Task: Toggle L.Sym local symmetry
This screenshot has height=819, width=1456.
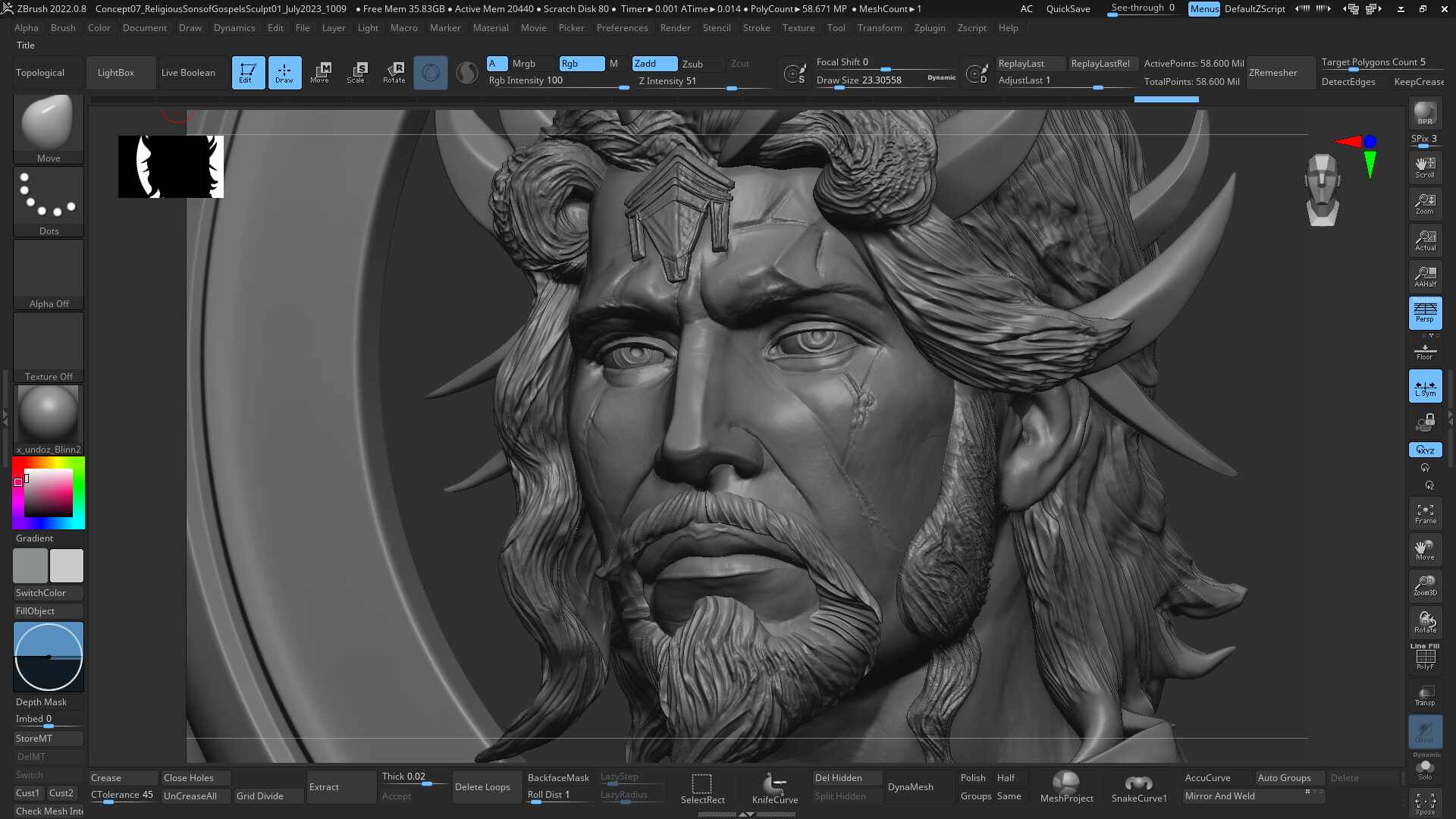Action: pyautogui.click(x=1425, y=386)
